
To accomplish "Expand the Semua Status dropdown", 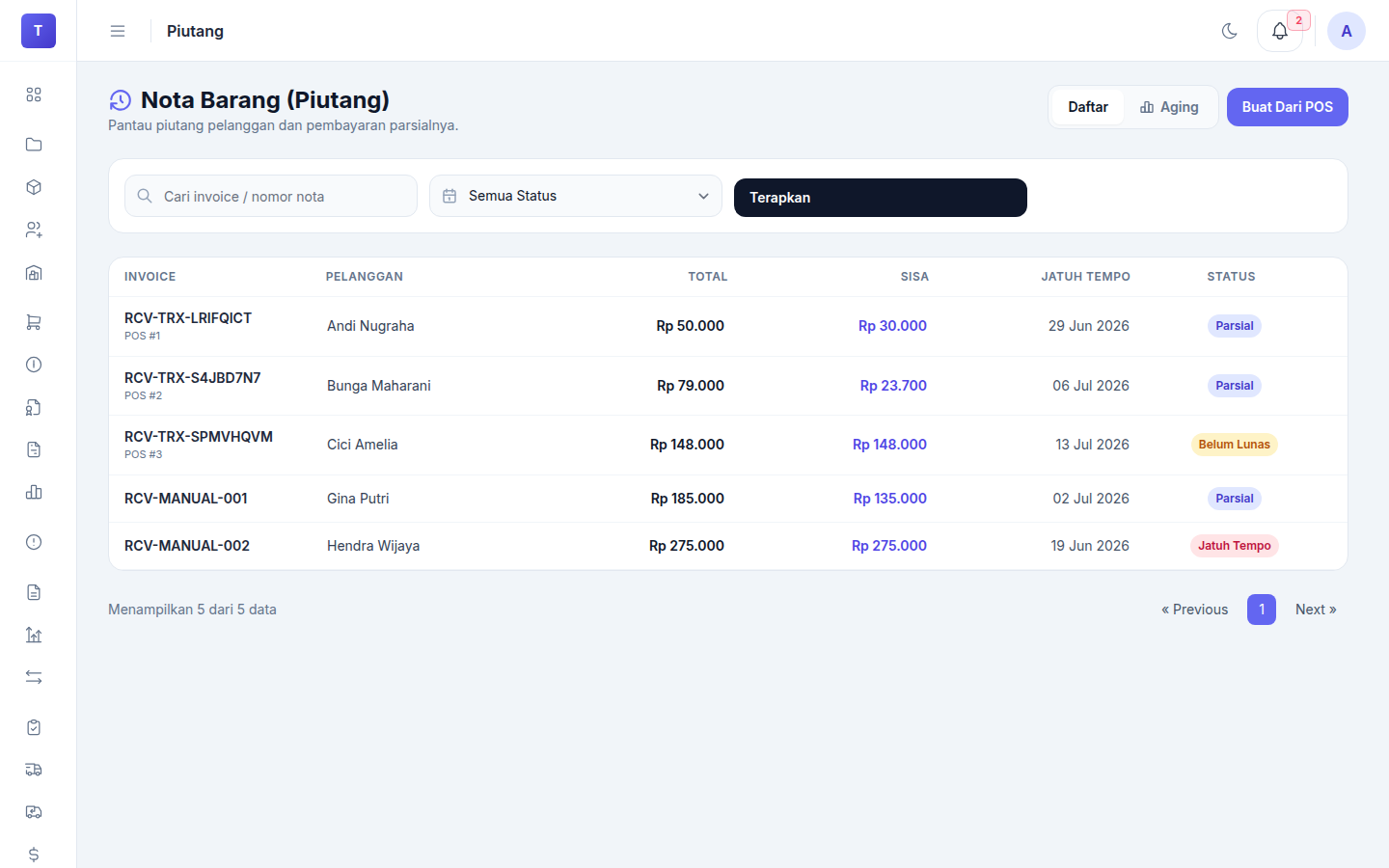I will [x=576, y=196].
